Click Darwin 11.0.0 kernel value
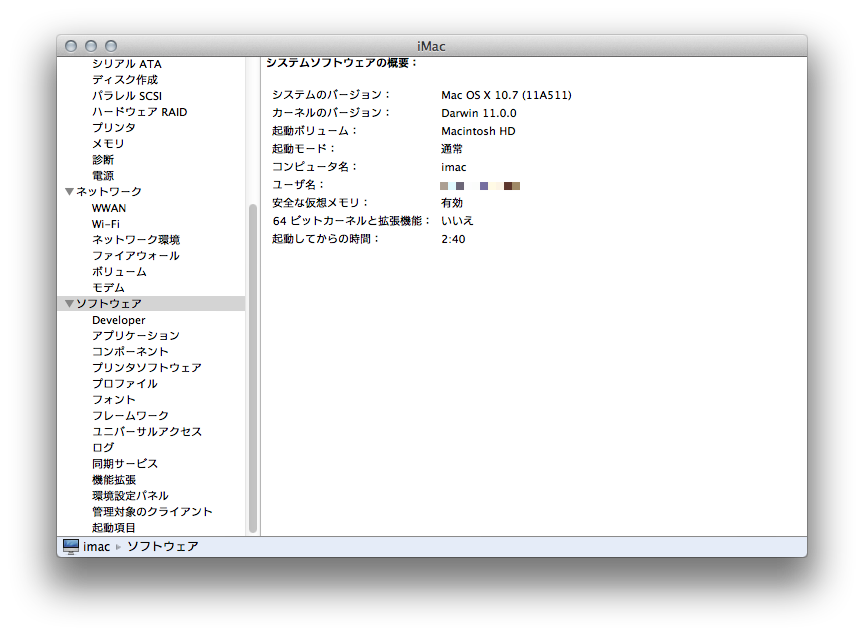The image size is (864, 636). pyautogui.click(x=478, y=113)
